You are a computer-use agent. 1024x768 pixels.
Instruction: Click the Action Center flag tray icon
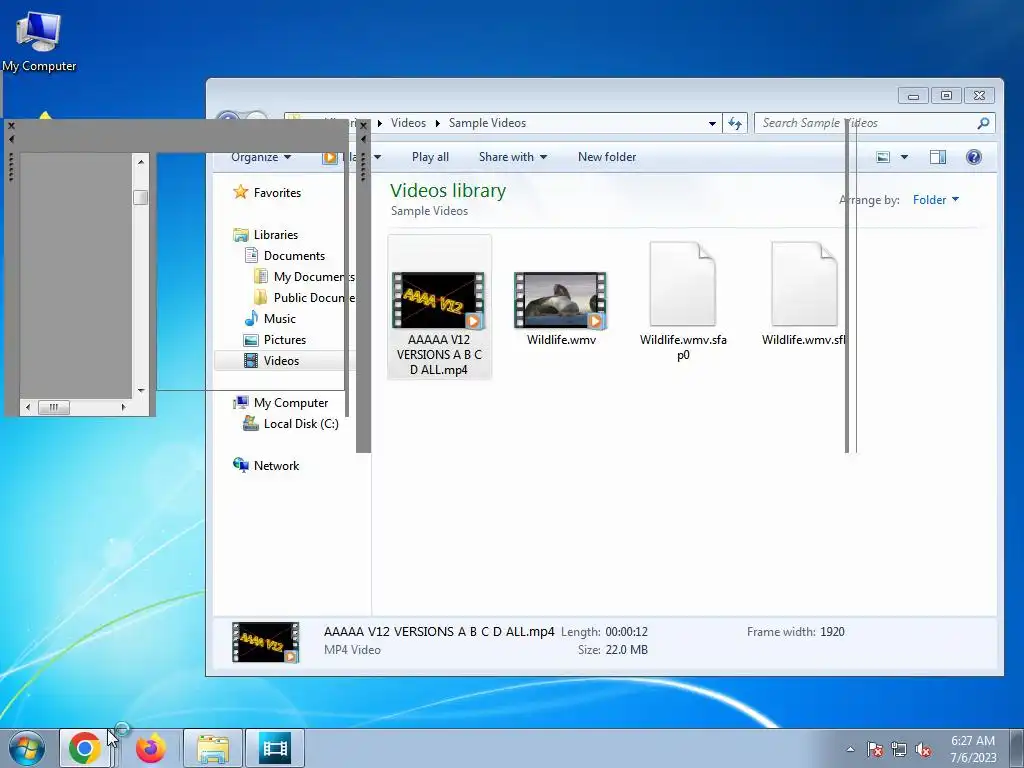(875, 749)
